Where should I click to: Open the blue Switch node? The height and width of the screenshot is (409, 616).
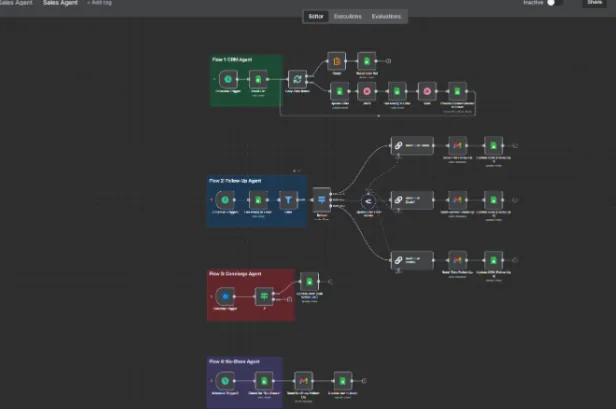[x=322, y=200]
